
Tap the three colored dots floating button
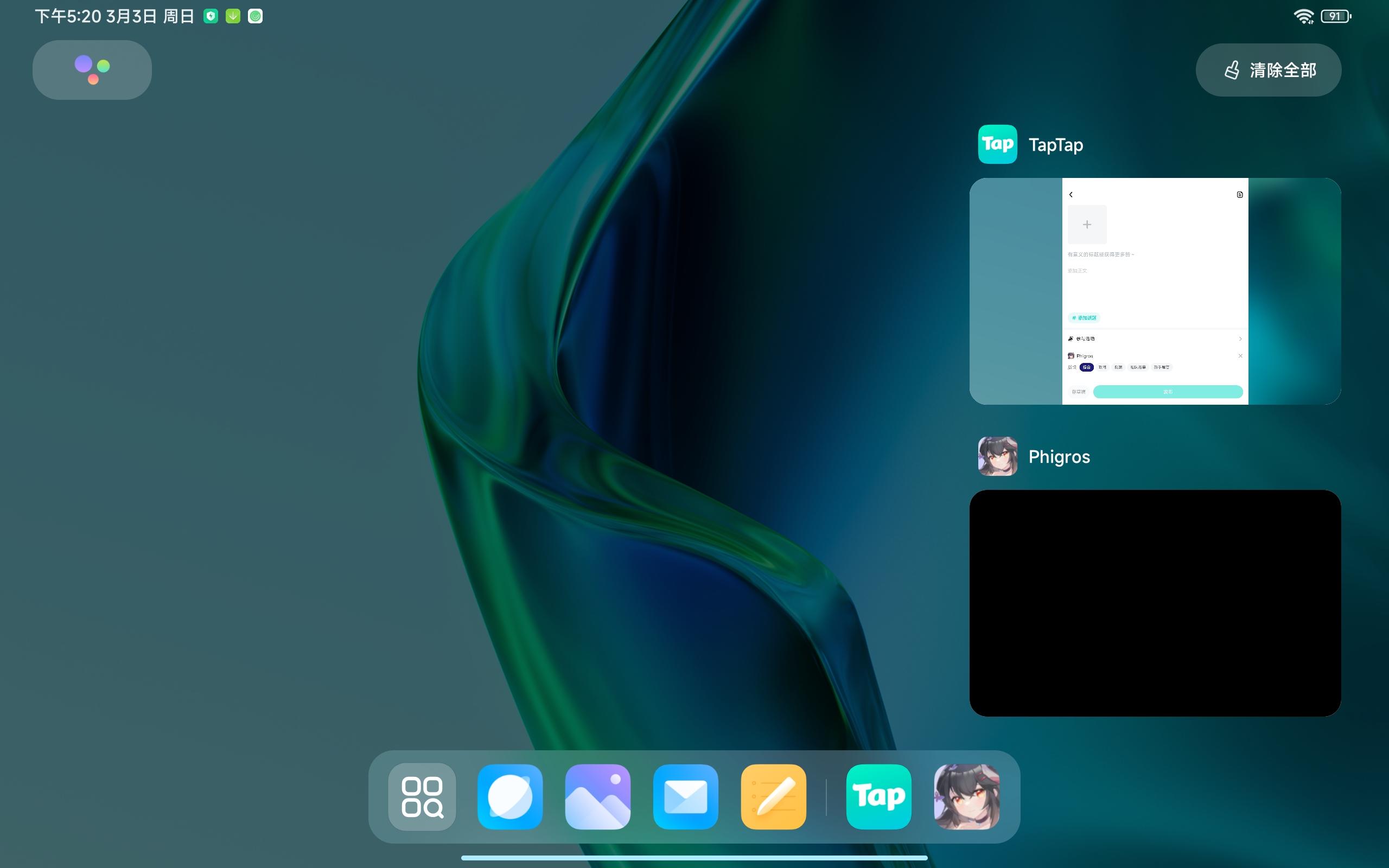pyautogui.click(x=92, y=69)
